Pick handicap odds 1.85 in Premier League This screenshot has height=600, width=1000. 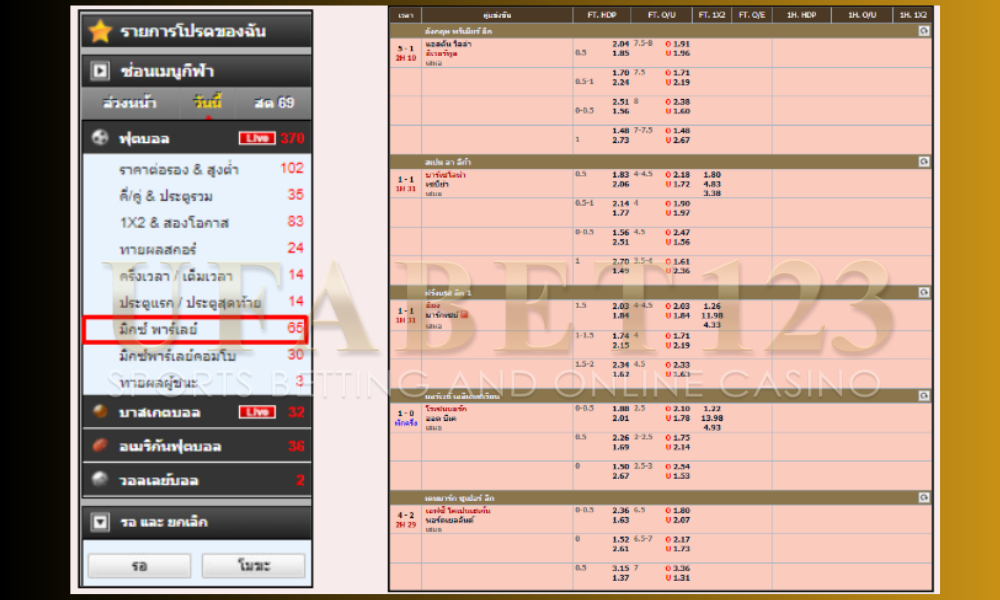click(x=621, y=54)
